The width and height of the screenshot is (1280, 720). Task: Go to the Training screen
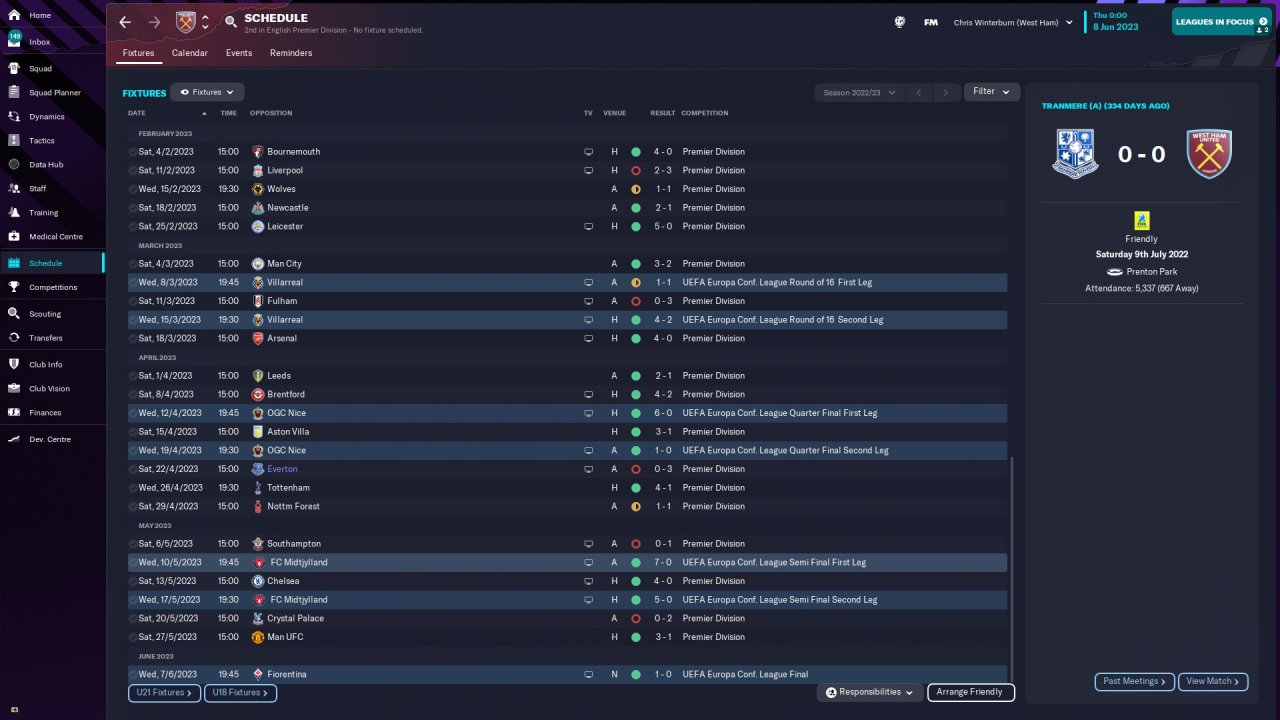[43, 213]
